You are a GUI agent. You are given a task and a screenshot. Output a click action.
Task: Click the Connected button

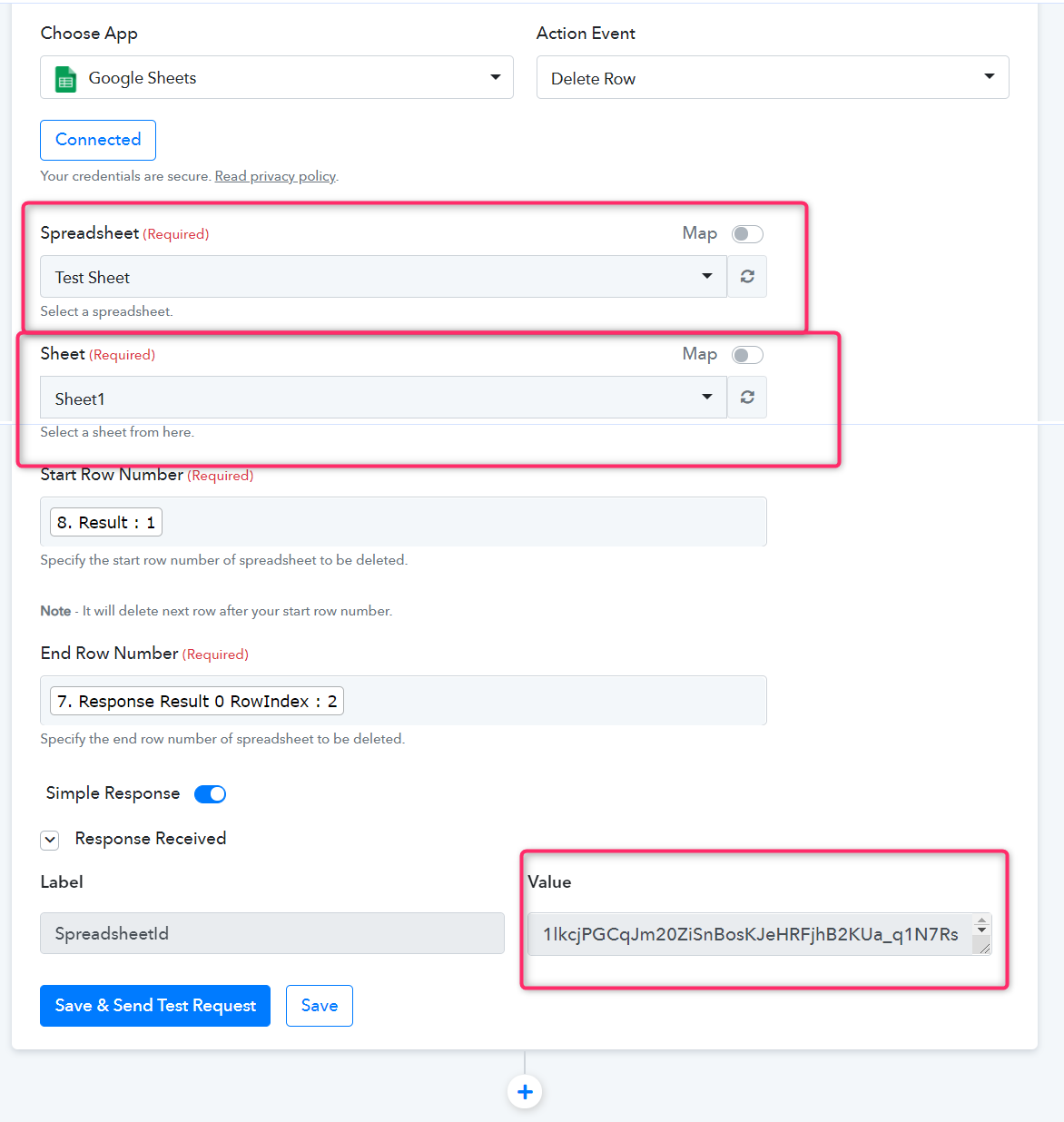[x=98, y=140]
